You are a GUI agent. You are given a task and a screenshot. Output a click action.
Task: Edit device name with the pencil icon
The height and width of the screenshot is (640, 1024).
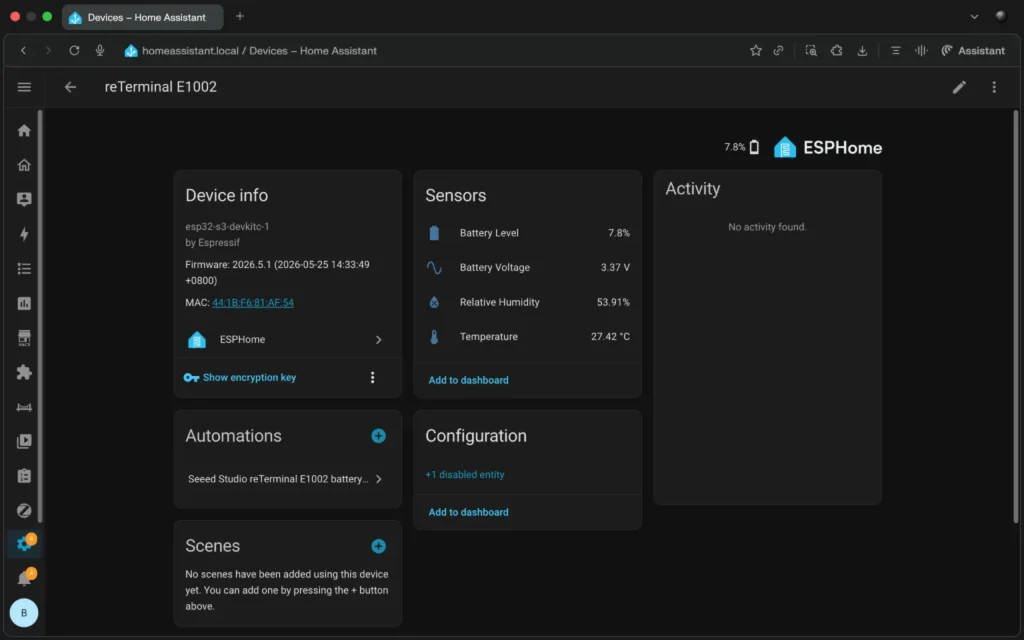959,87
